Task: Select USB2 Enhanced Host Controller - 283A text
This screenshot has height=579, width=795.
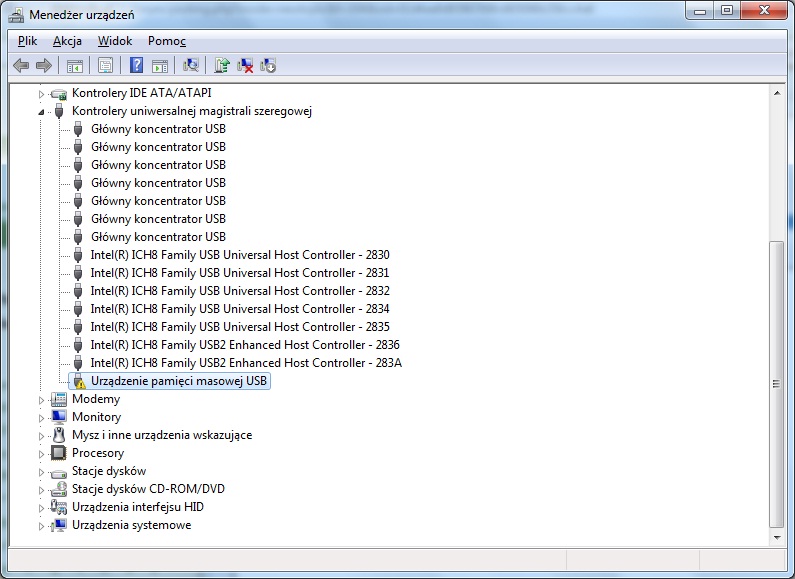Action: click(x=246, y=363)
